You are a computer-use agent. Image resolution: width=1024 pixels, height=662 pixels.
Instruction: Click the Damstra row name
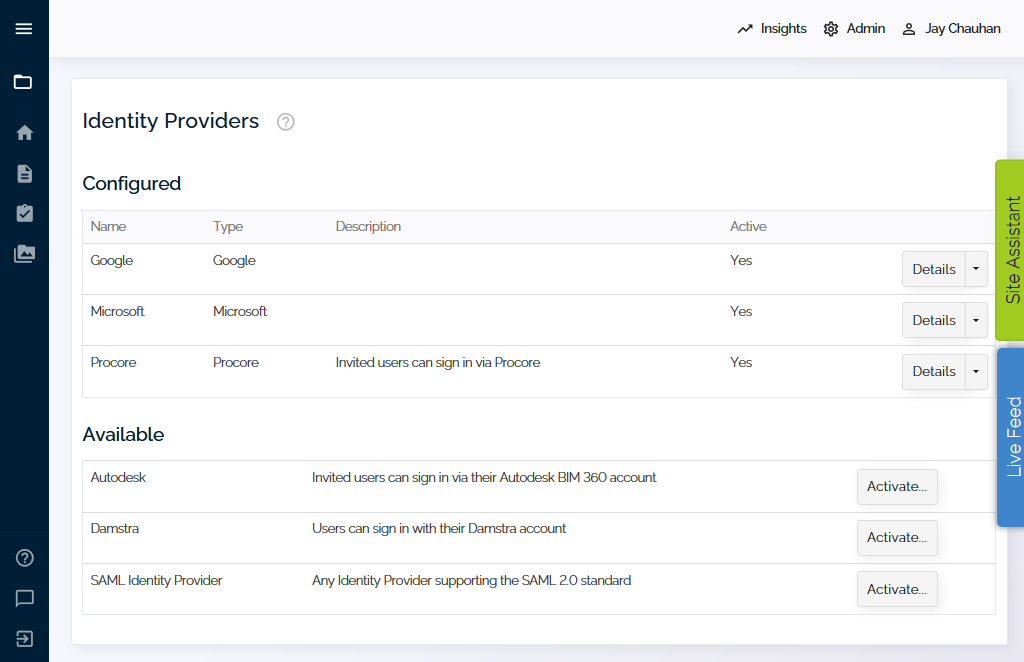coord(115,528)
